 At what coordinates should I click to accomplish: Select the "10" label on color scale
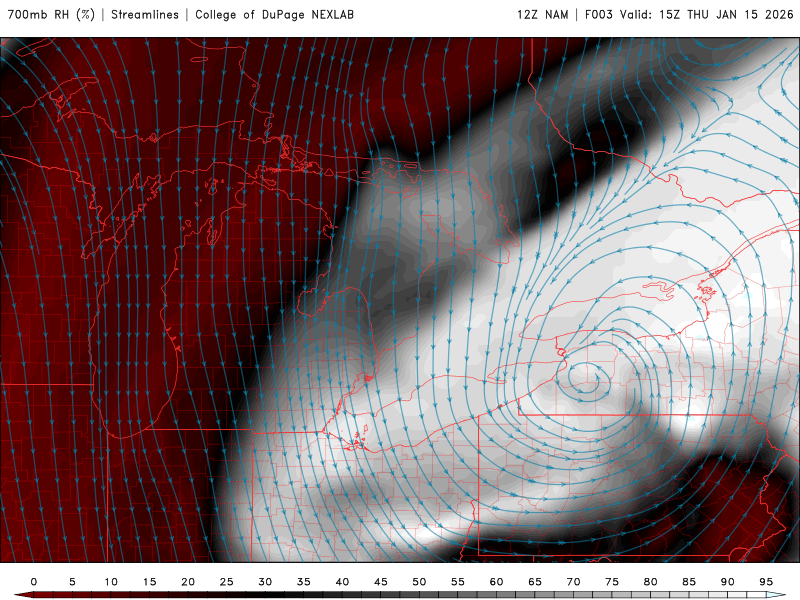click(x=111, y=582)
